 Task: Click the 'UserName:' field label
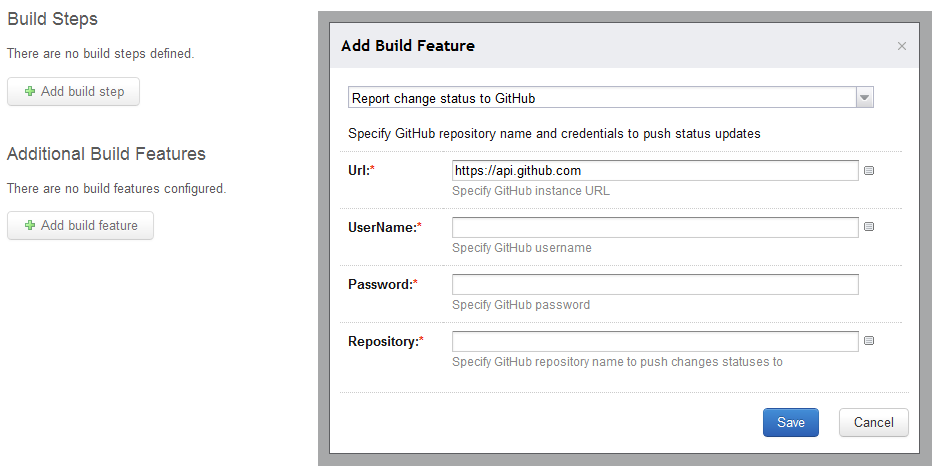point(381,228)
